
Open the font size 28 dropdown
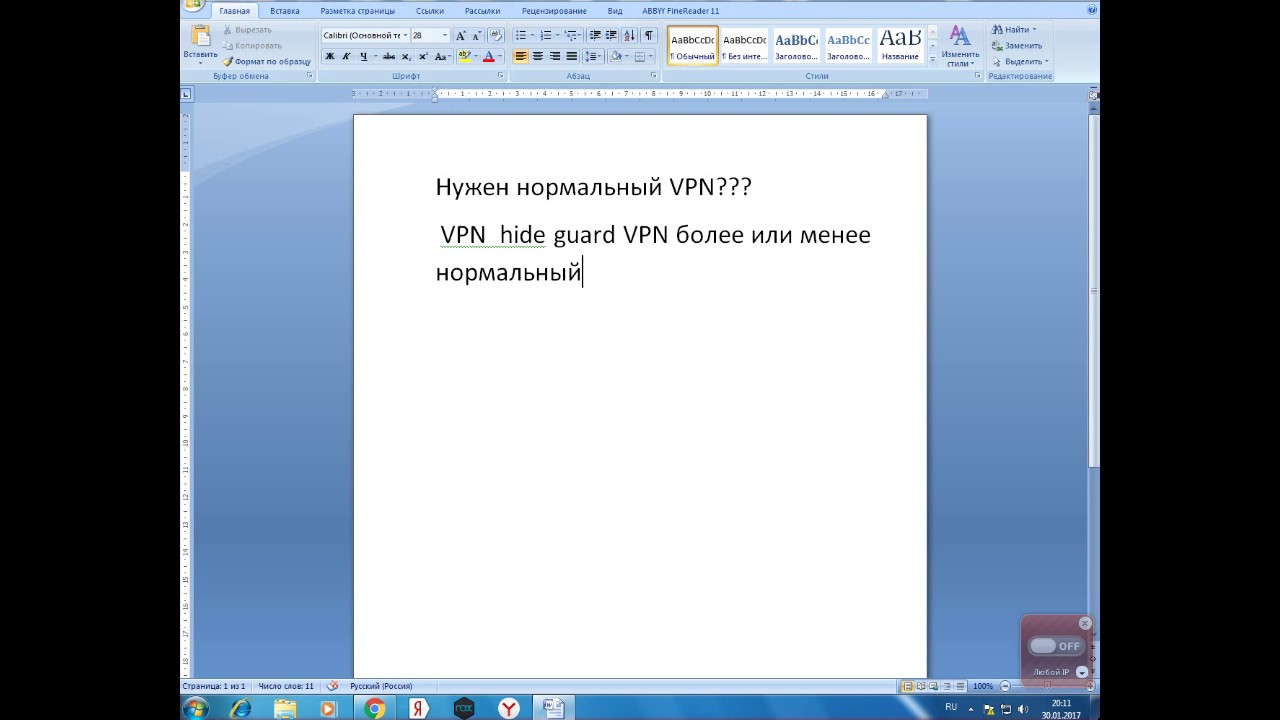pyautogui.click(x=445, y=35)
